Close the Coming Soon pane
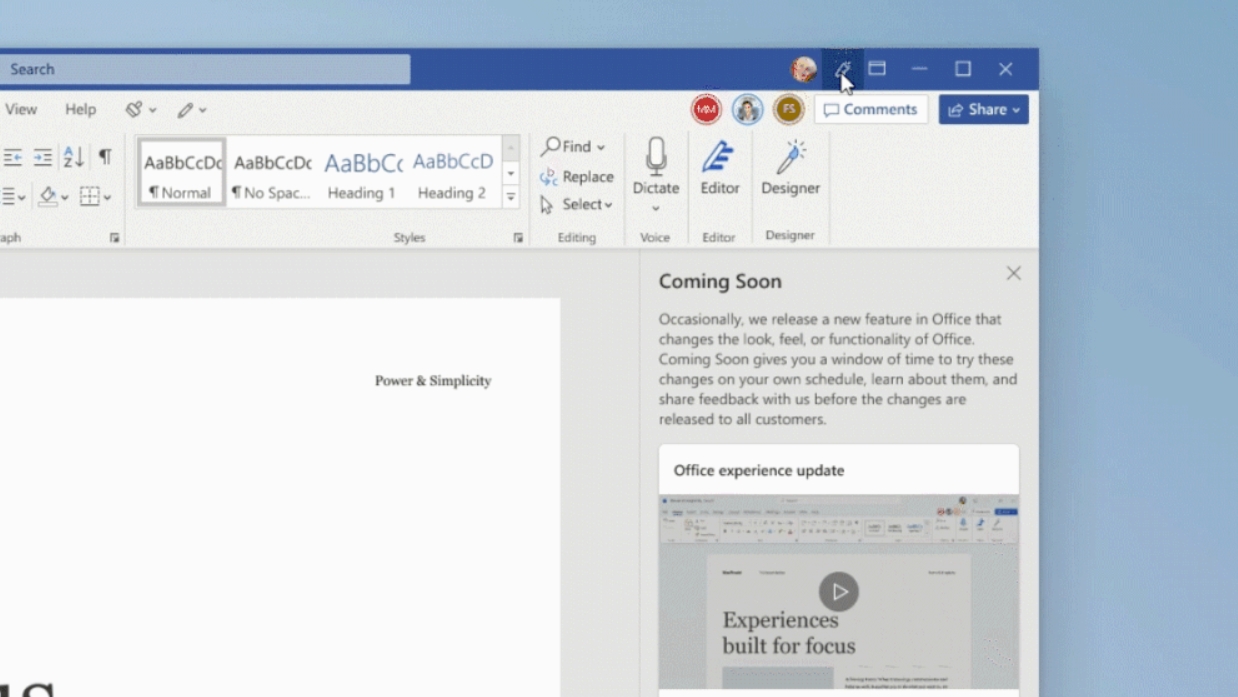Viewport: 1238px width, 697px height. click(1014, 273)
